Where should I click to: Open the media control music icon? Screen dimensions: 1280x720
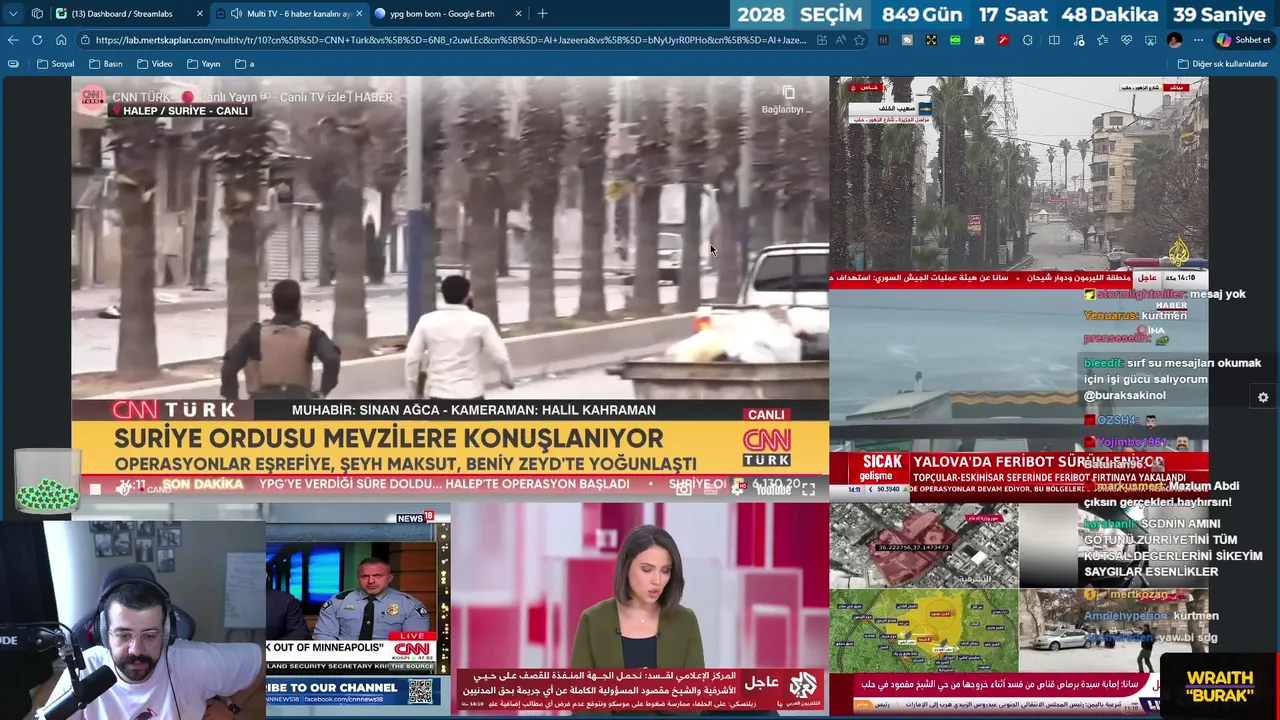1078,40
